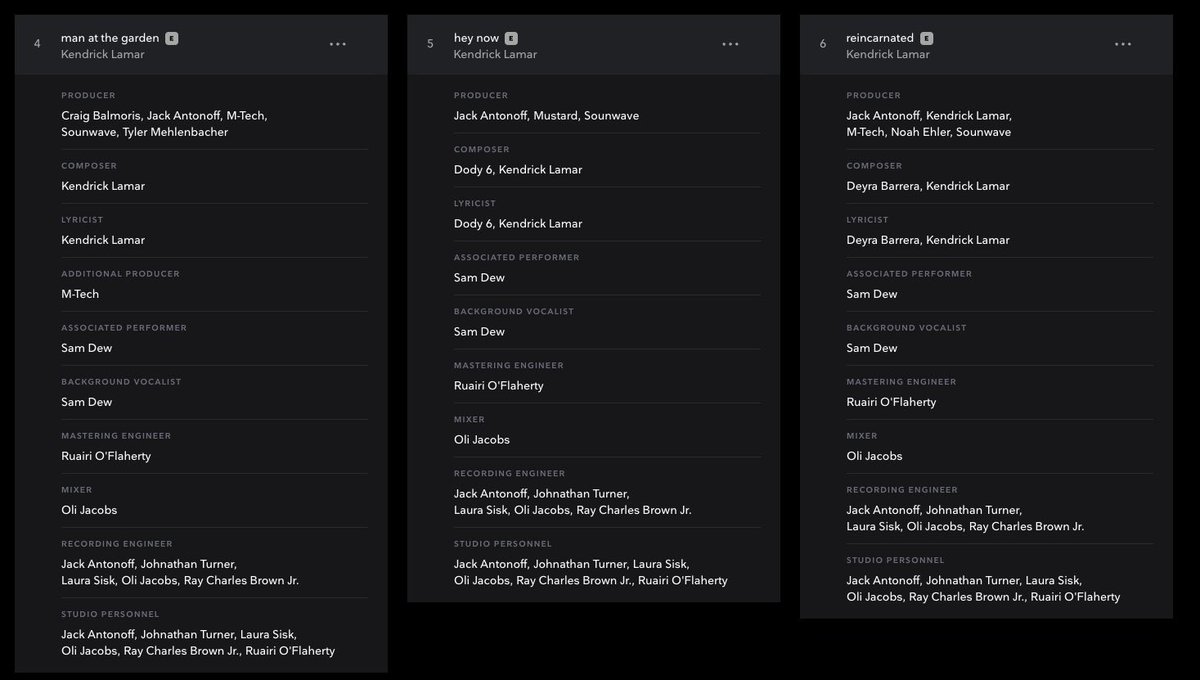
Task: Click Noah Ehler in reincarnated producers
Action: (x=920, y=132)
